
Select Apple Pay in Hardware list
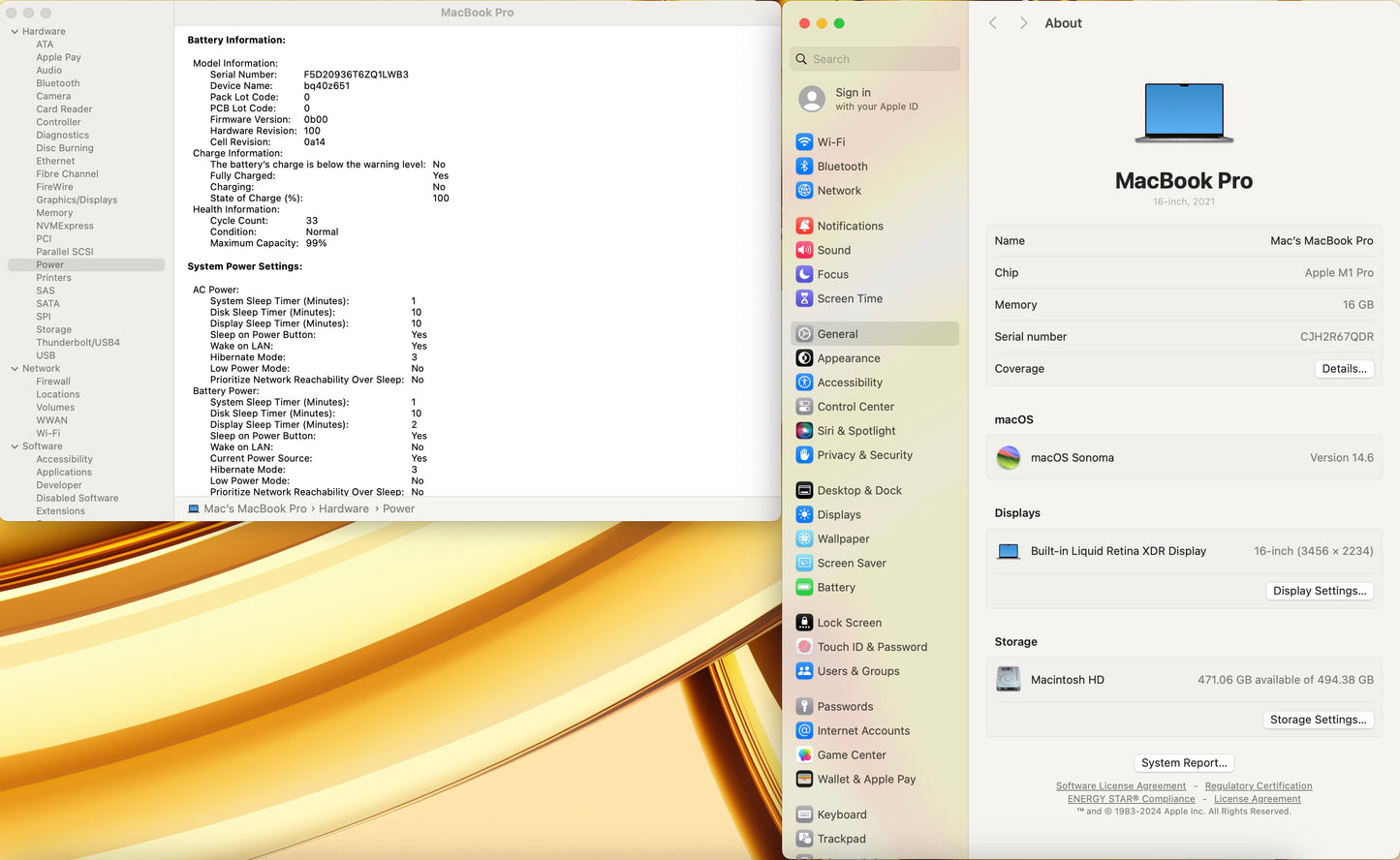coord(58,57)
